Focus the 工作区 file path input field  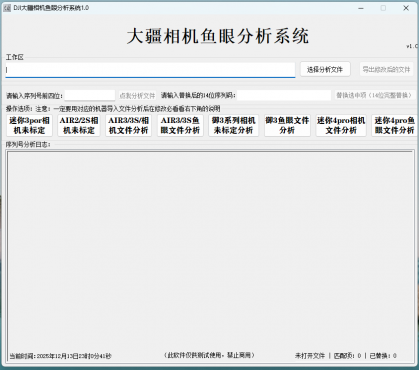pos(150,70)
